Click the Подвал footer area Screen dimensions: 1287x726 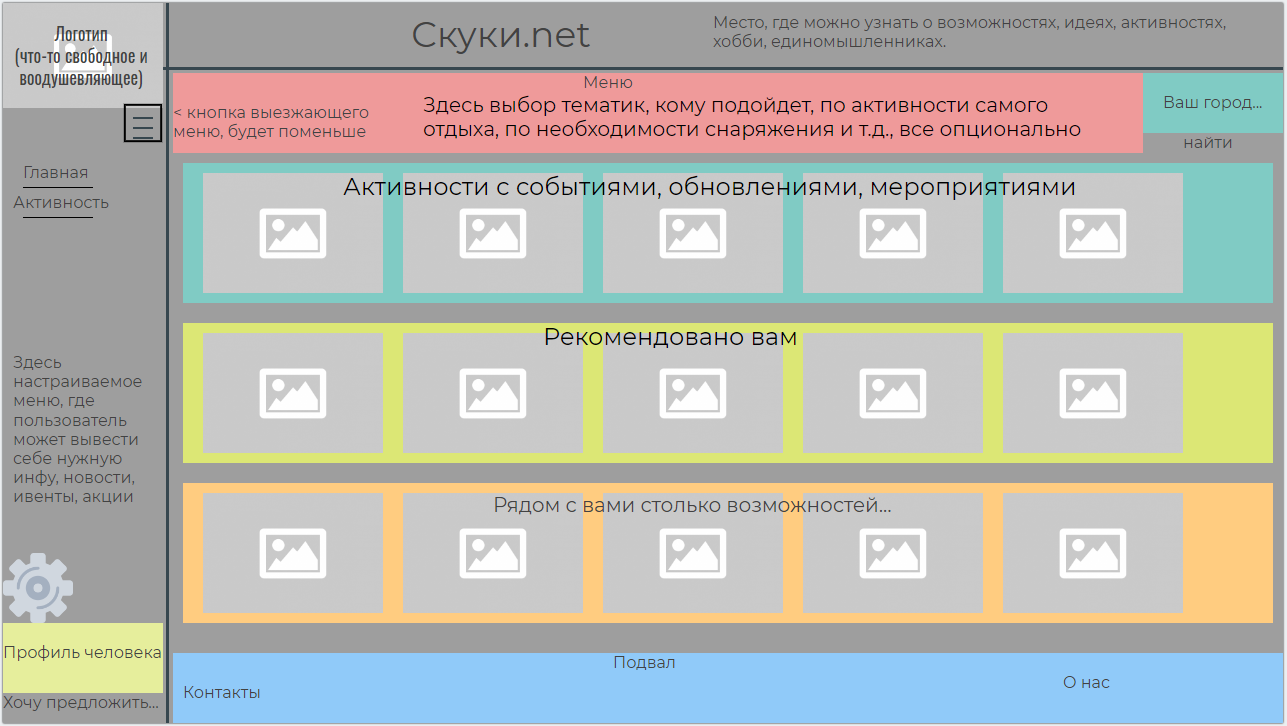coord(645,662)
